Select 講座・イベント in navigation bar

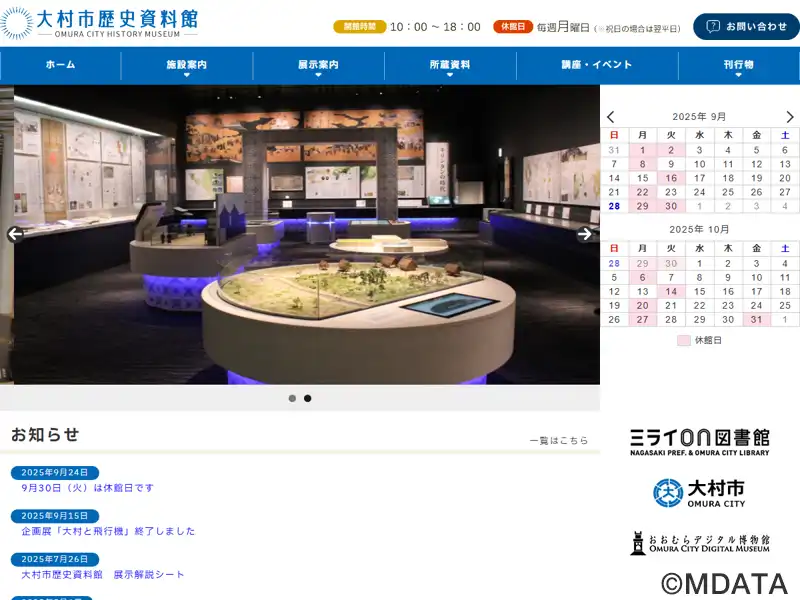597,65
